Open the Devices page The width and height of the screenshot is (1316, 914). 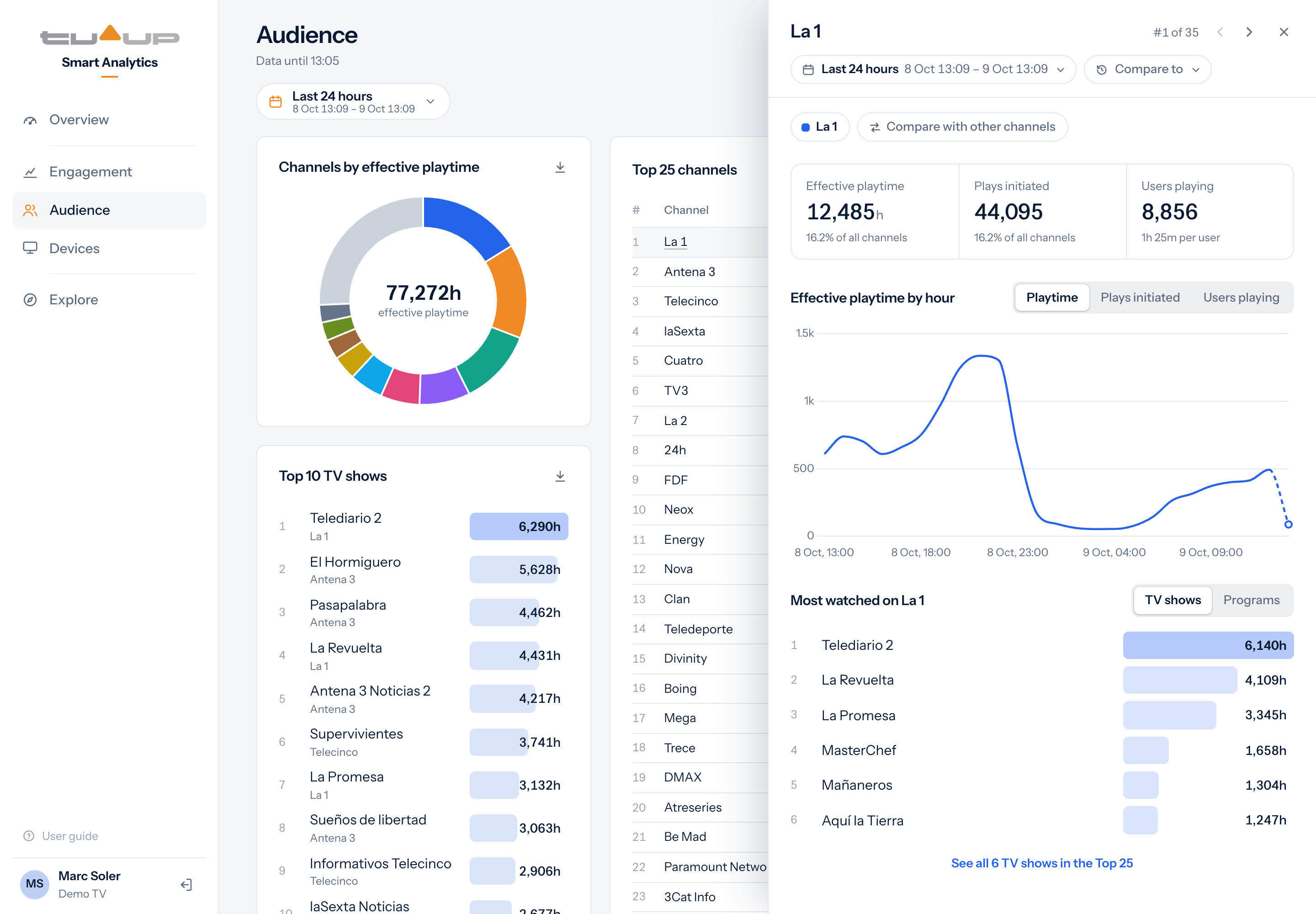109,248
